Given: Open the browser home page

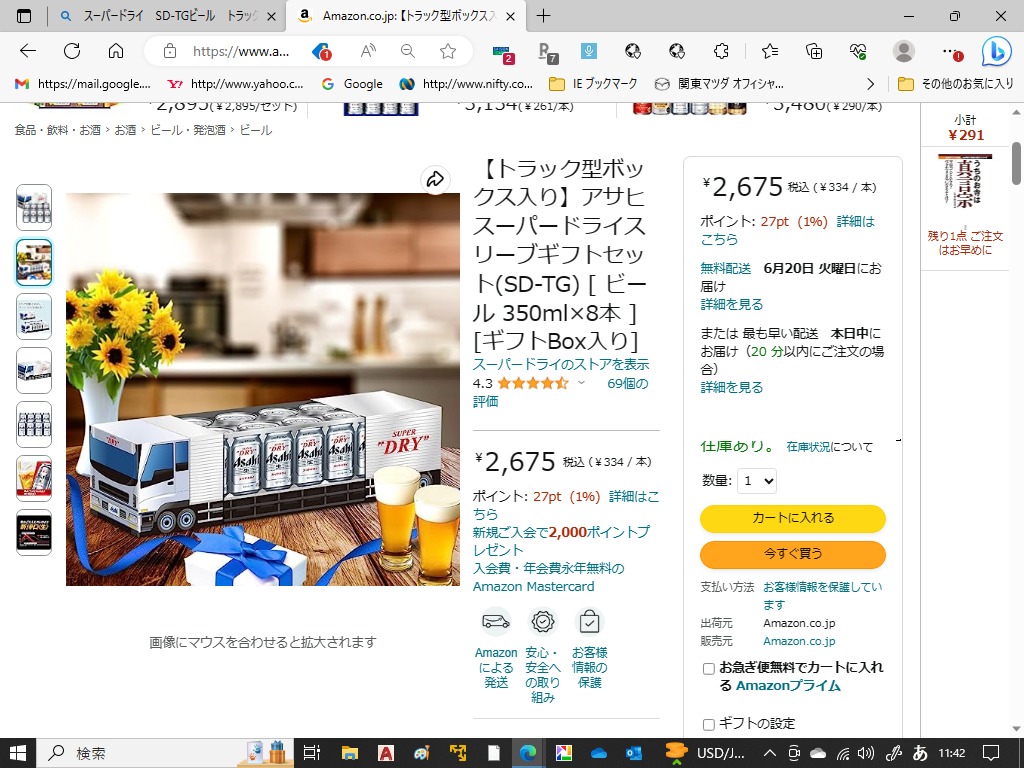Looking at the screenshot, I should 116,51.
